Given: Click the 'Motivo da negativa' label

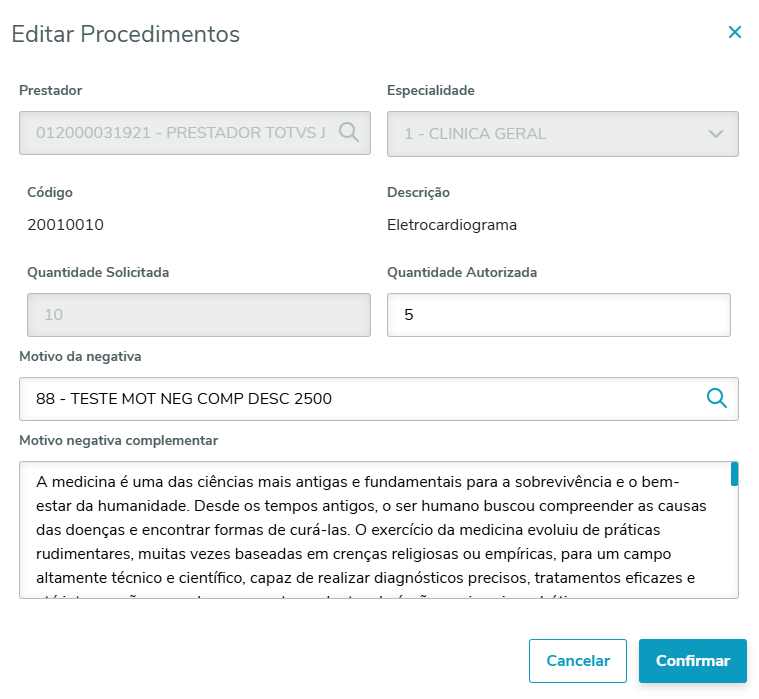Looking at the screenshot, I should point(80,356).
